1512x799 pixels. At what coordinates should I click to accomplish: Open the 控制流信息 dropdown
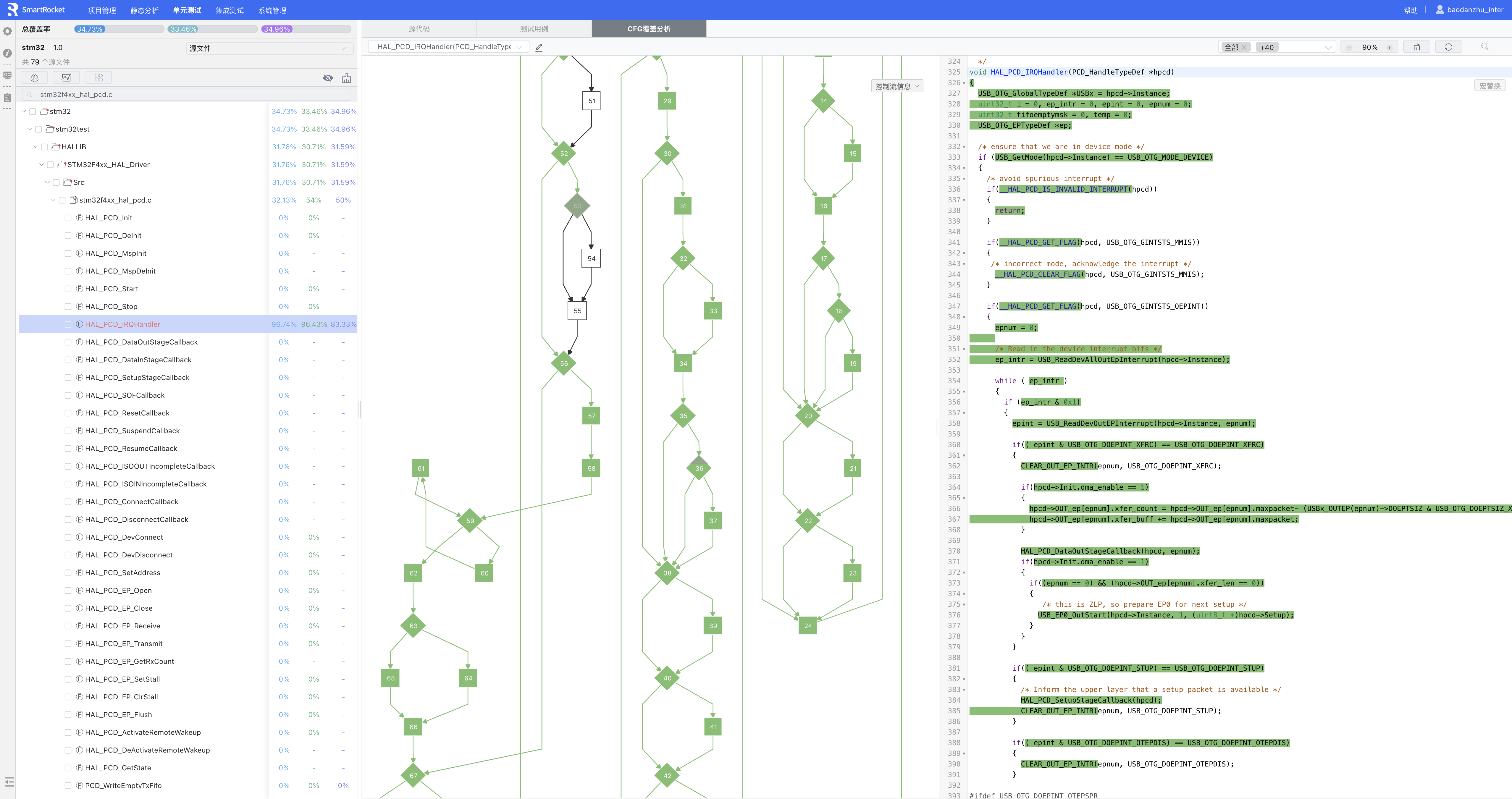pos(897,86)
